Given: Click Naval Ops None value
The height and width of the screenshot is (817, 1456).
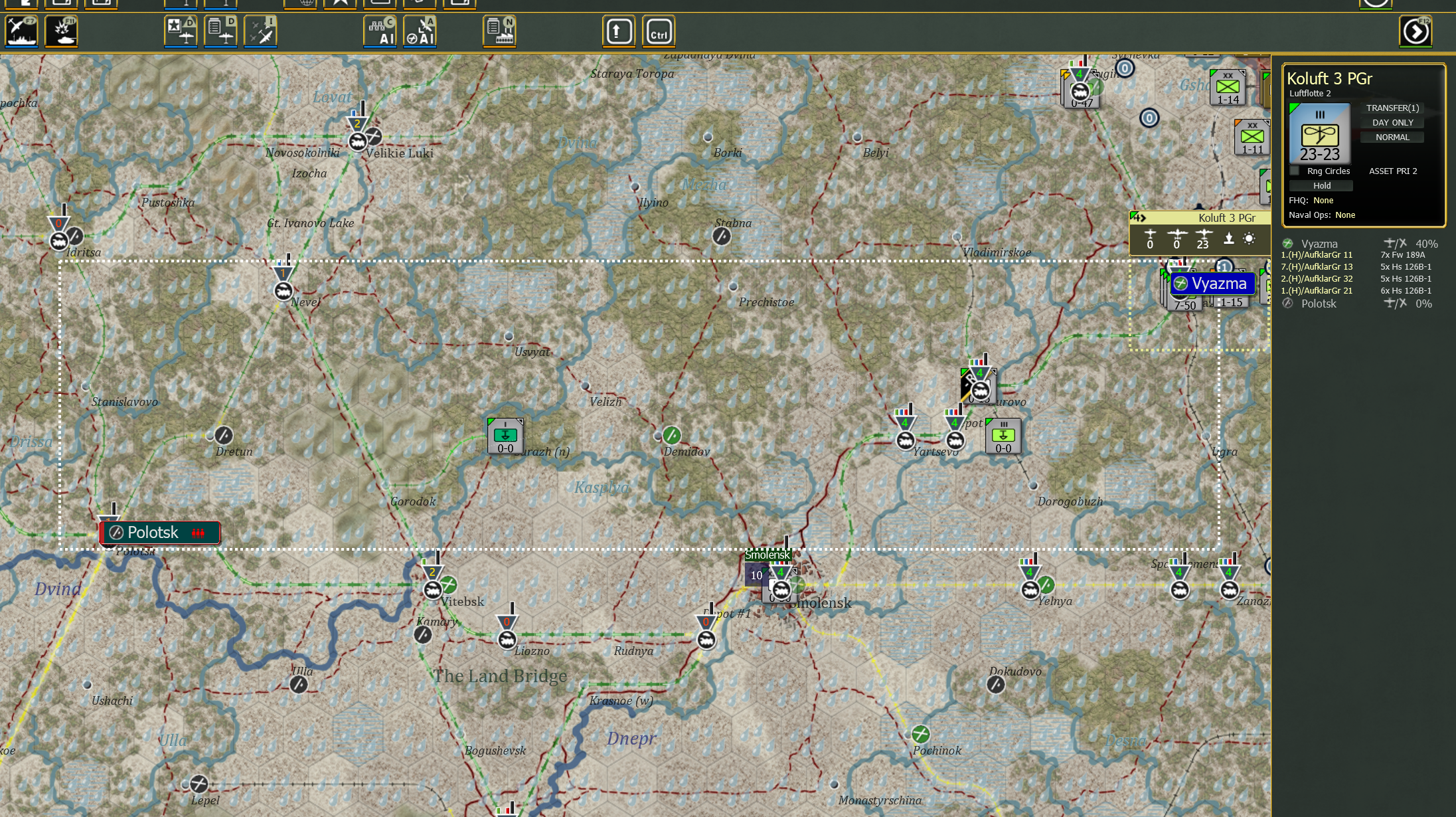Looking at the screenshot, I should [x=1345, y=215].
